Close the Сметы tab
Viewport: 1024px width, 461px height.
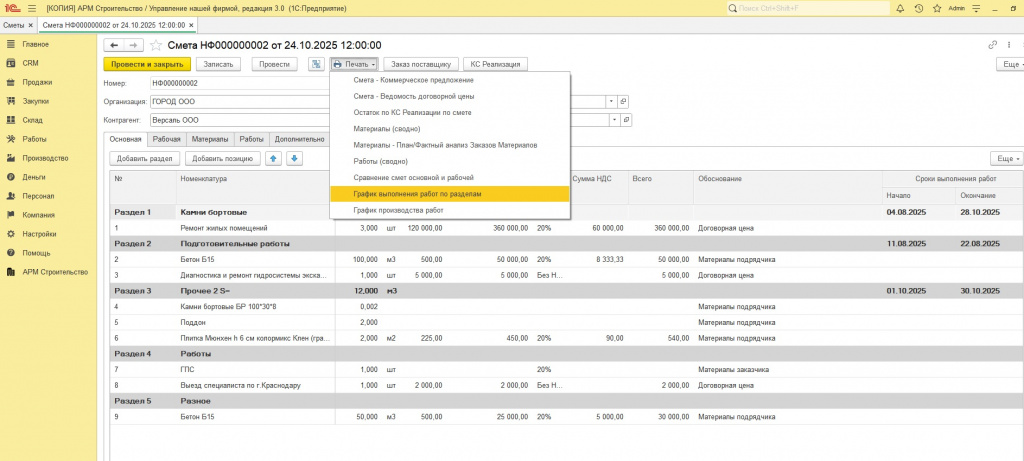point(30,24)
